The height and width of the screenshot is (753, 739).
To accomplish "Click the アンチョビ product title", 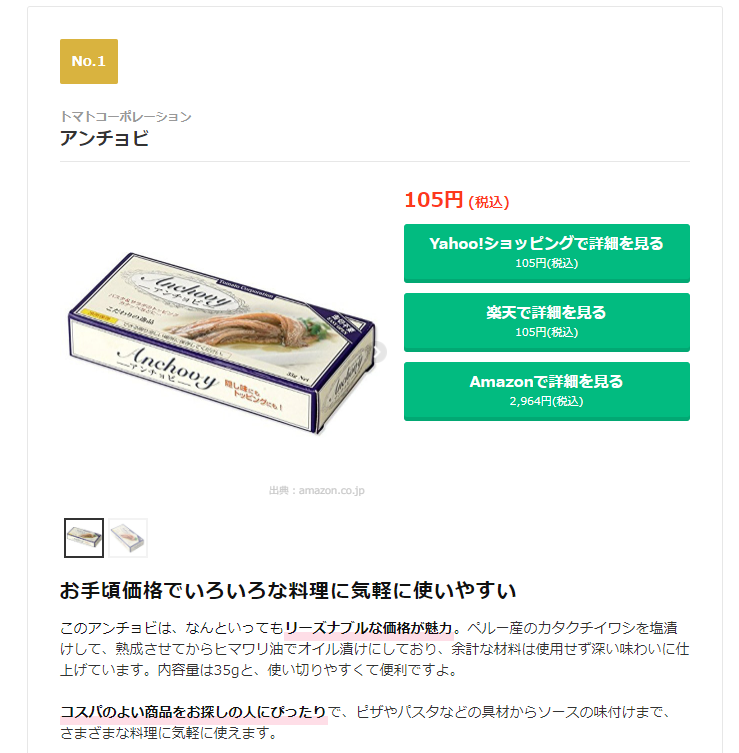I will pos(104,138).
